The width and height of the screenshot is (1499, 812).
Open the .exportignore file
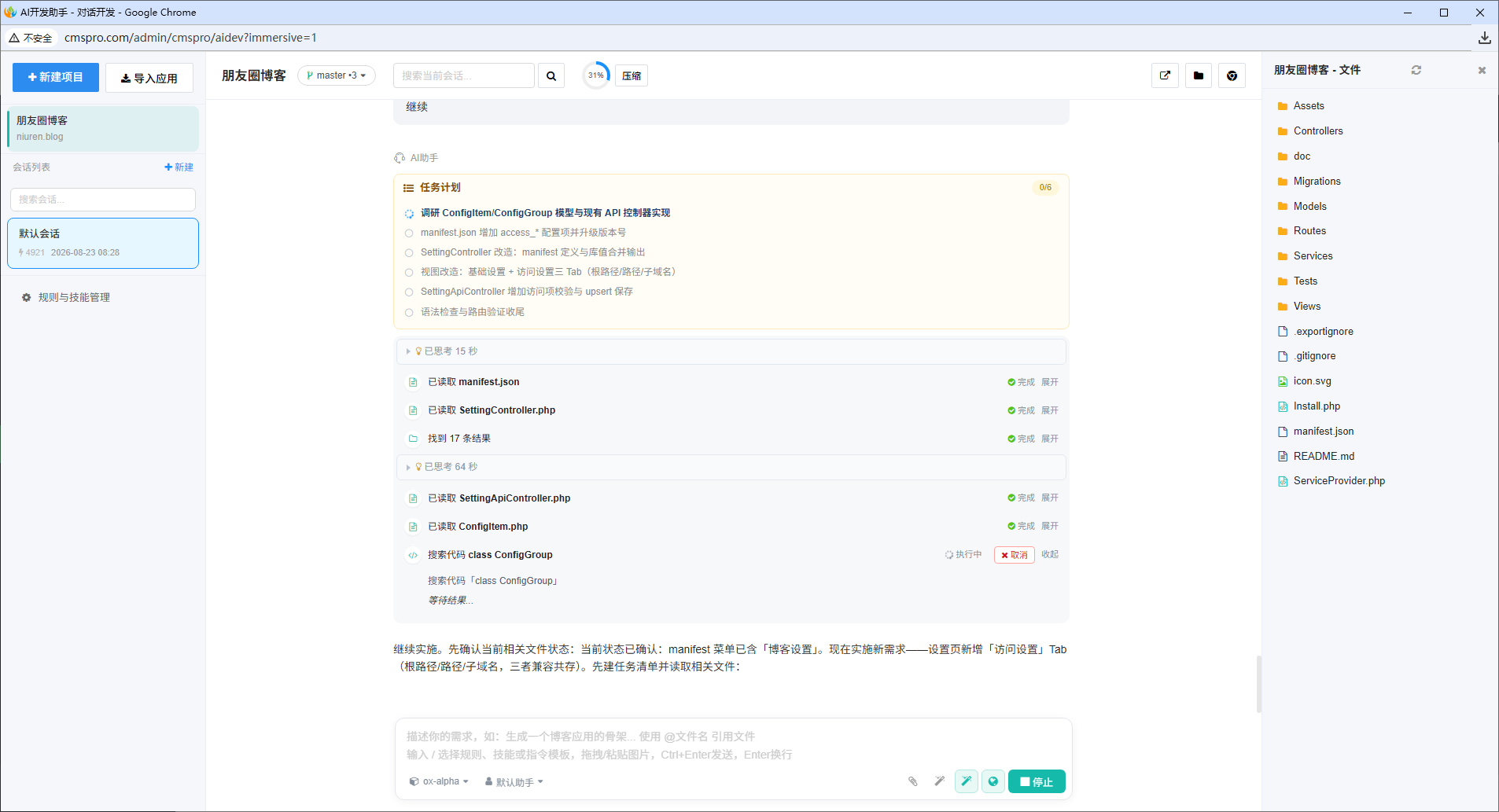(x=1323, y=332)
